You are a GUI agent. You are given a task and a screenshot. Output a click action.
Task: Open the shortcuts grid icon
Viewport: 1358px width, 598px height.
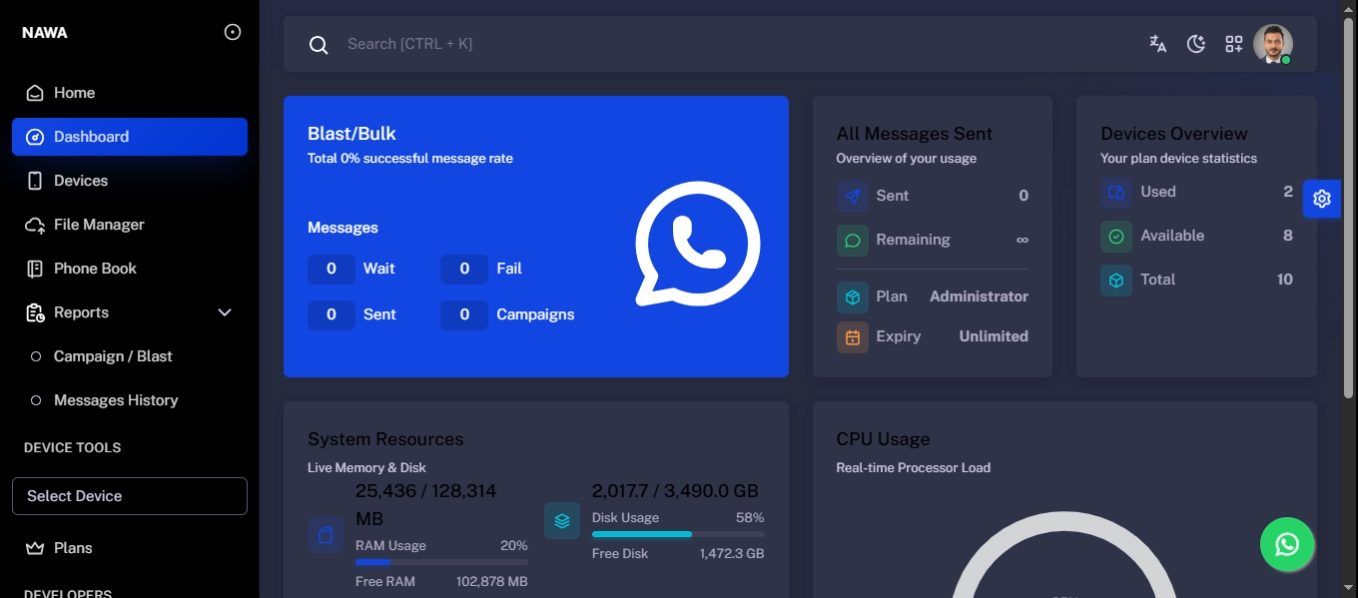tap(1234, 44)
